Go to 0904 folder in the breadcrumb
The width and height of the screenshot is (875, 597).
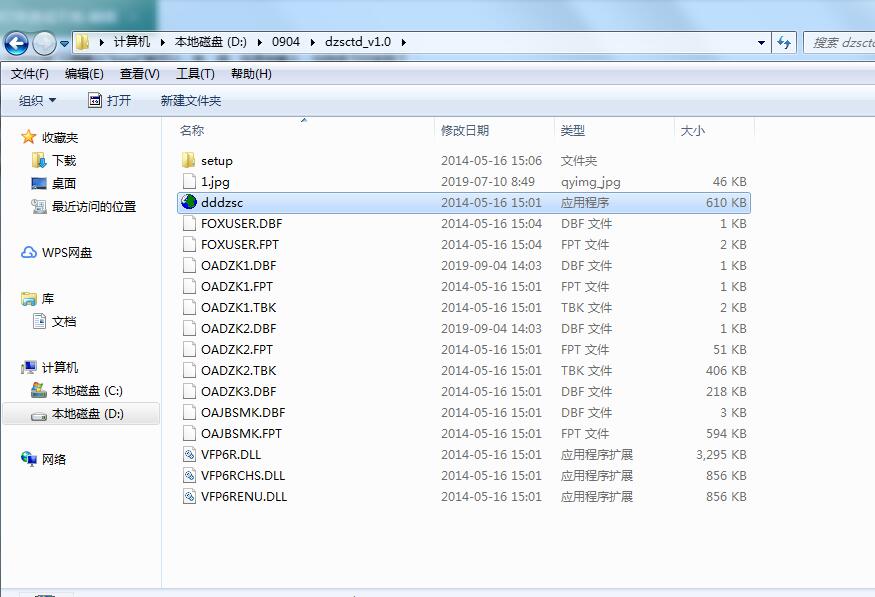286,42
